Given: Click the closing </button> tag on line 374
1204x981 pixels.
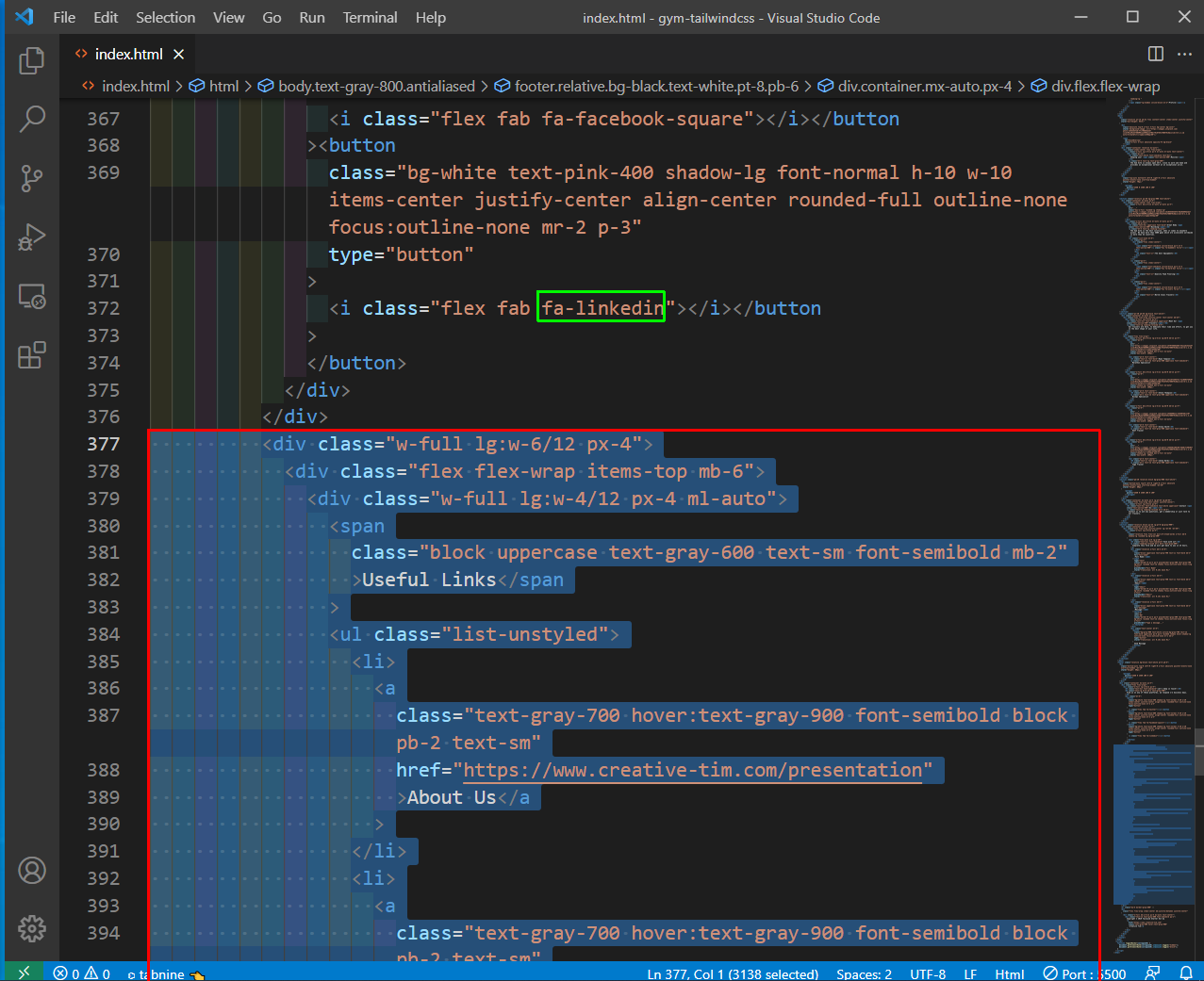Looking at the screenshot, I should 356,363.
